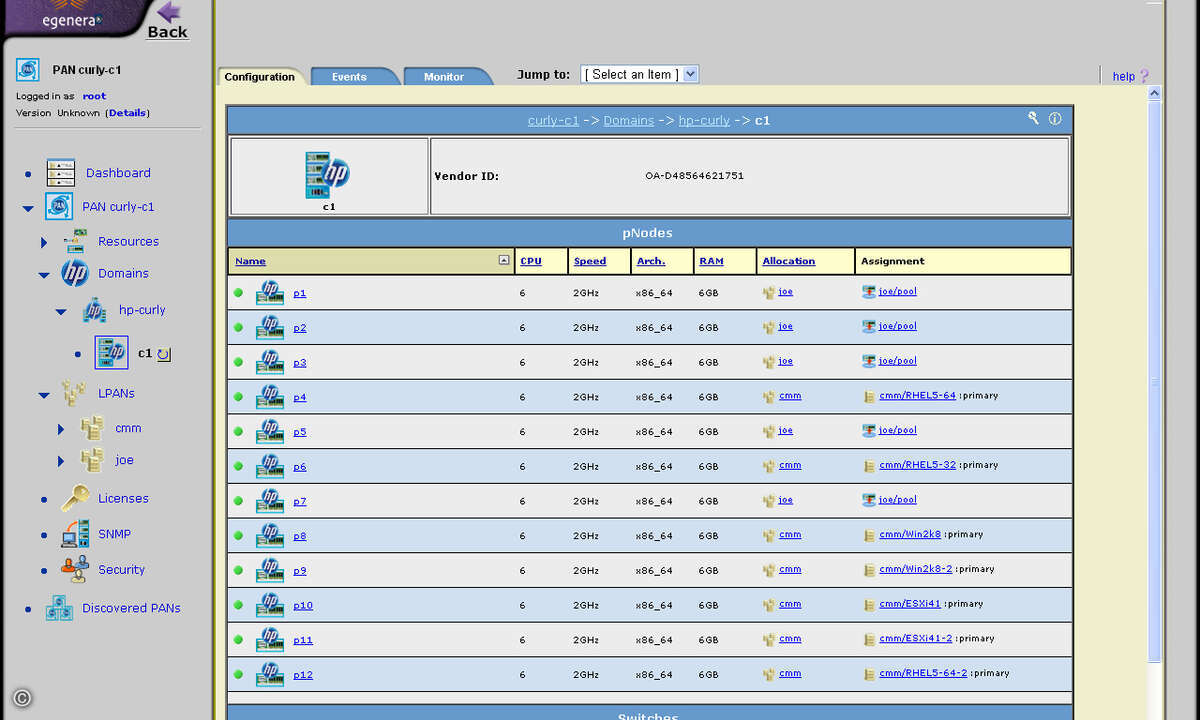Click the vertical scrollbar thumb
The width and height of the screenshot is (1200, 720).
point(1154,380)
